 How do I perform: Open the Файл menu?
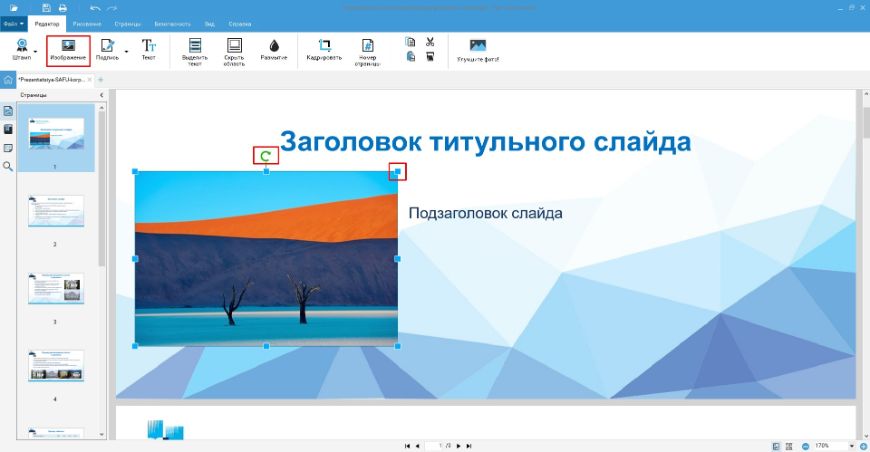(14, 24)
